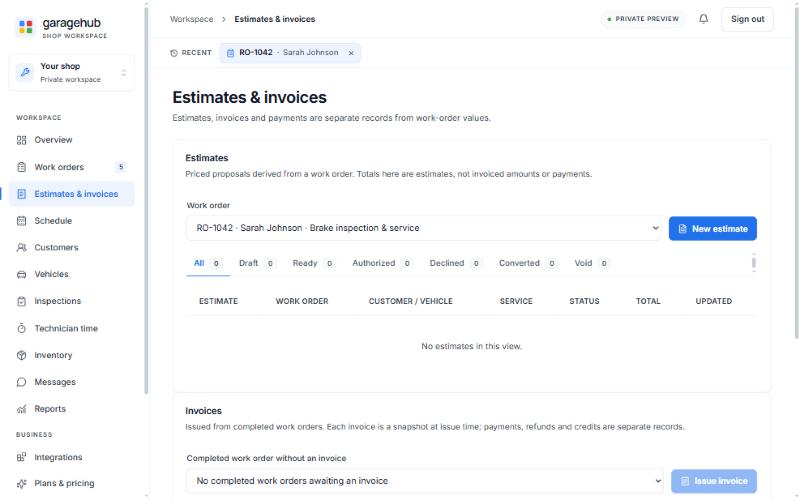Open the Work order dropdown
Screen dimensions: 800x500
[x=423, y=228]
